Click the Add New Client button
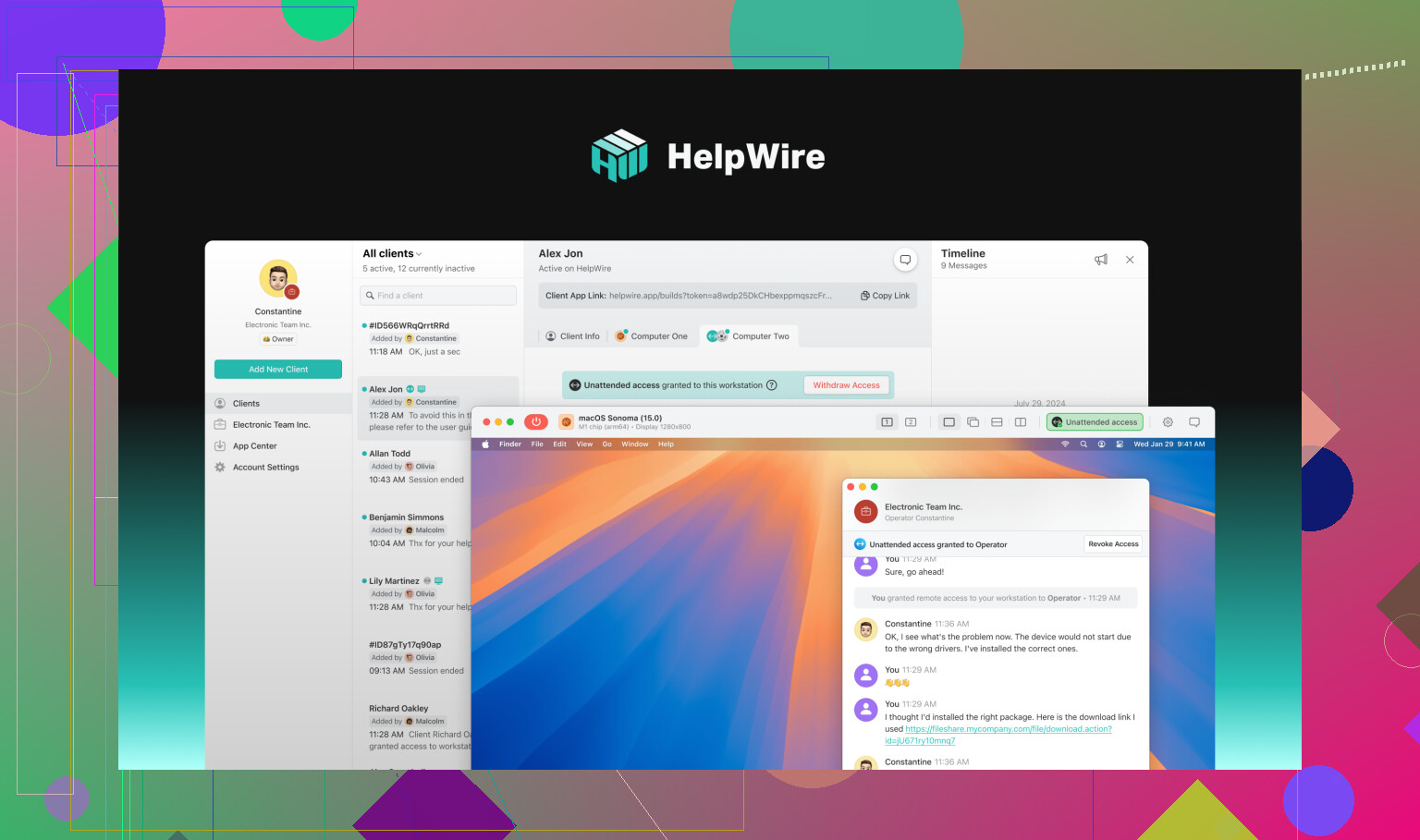 pos(278,370)
